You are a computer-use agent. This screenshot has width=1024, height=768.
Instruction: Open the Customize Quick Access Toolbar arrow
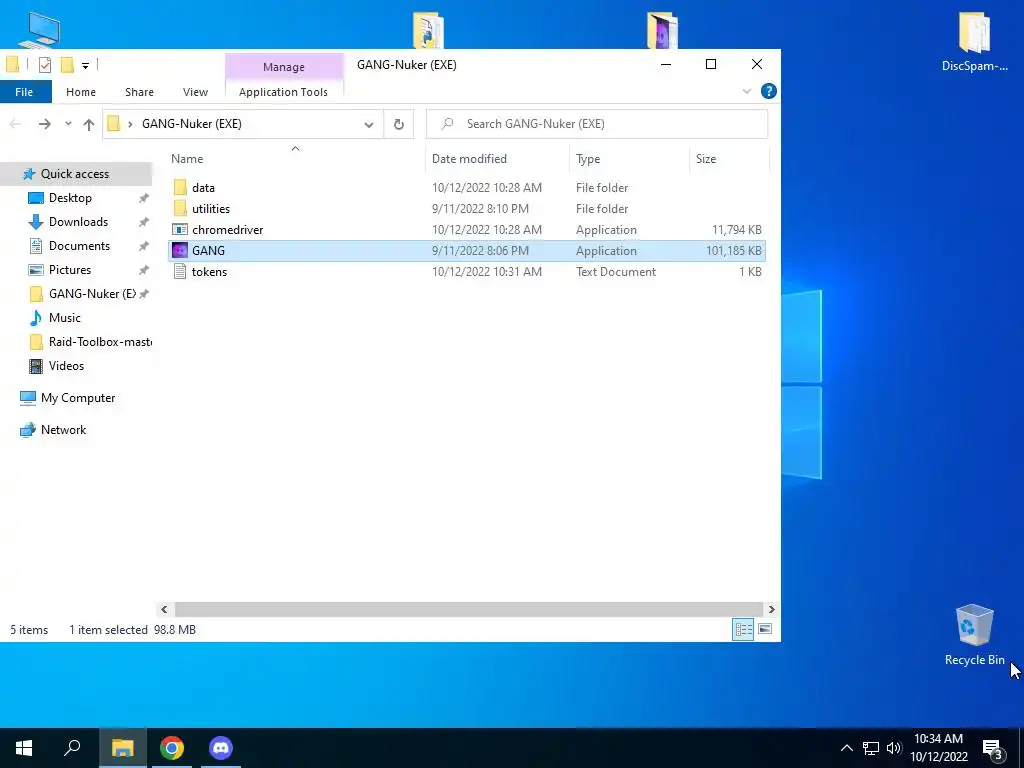pos(85,65)
